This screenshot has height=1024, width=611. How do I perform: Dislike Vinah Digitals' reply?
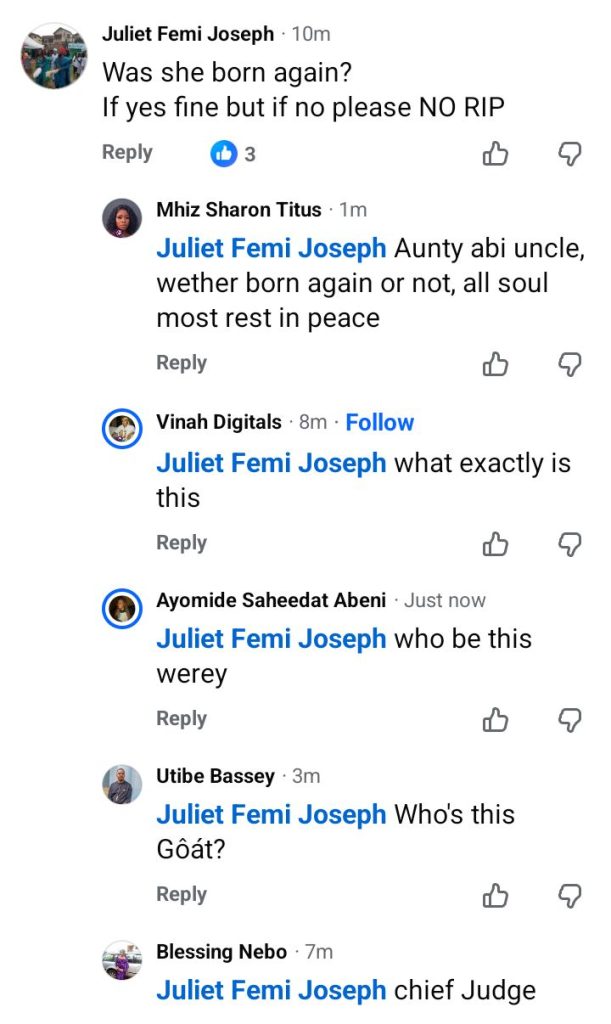click(x=569, y=544)
